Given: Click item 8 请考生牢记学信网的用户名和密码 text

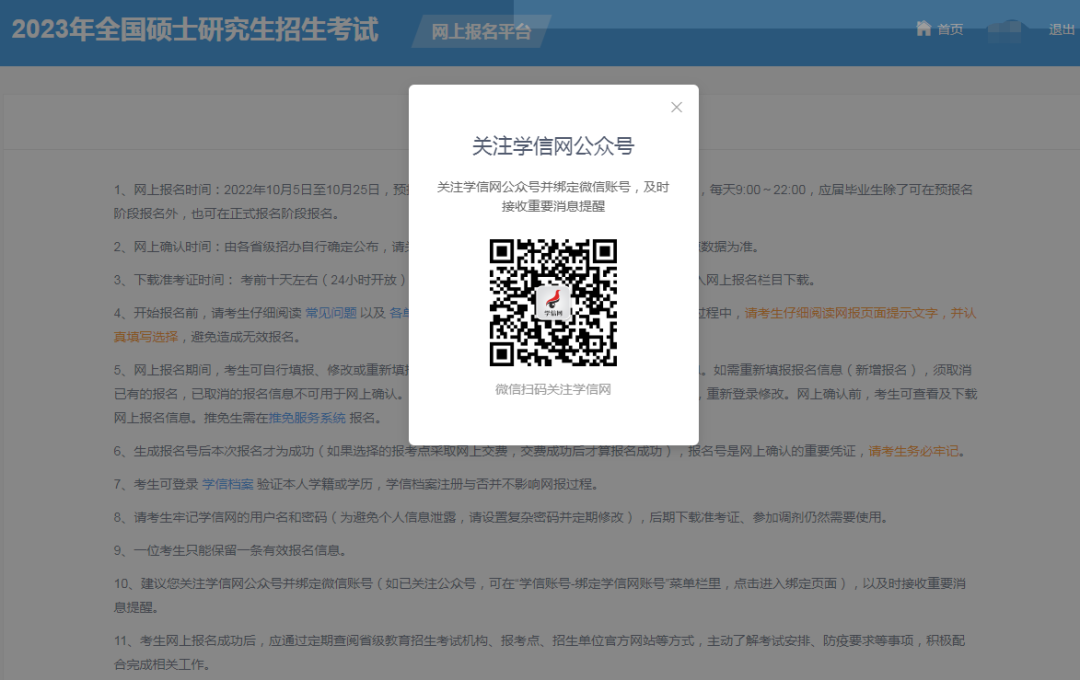Looking at the screenshot, I should [x=501, y=517].
